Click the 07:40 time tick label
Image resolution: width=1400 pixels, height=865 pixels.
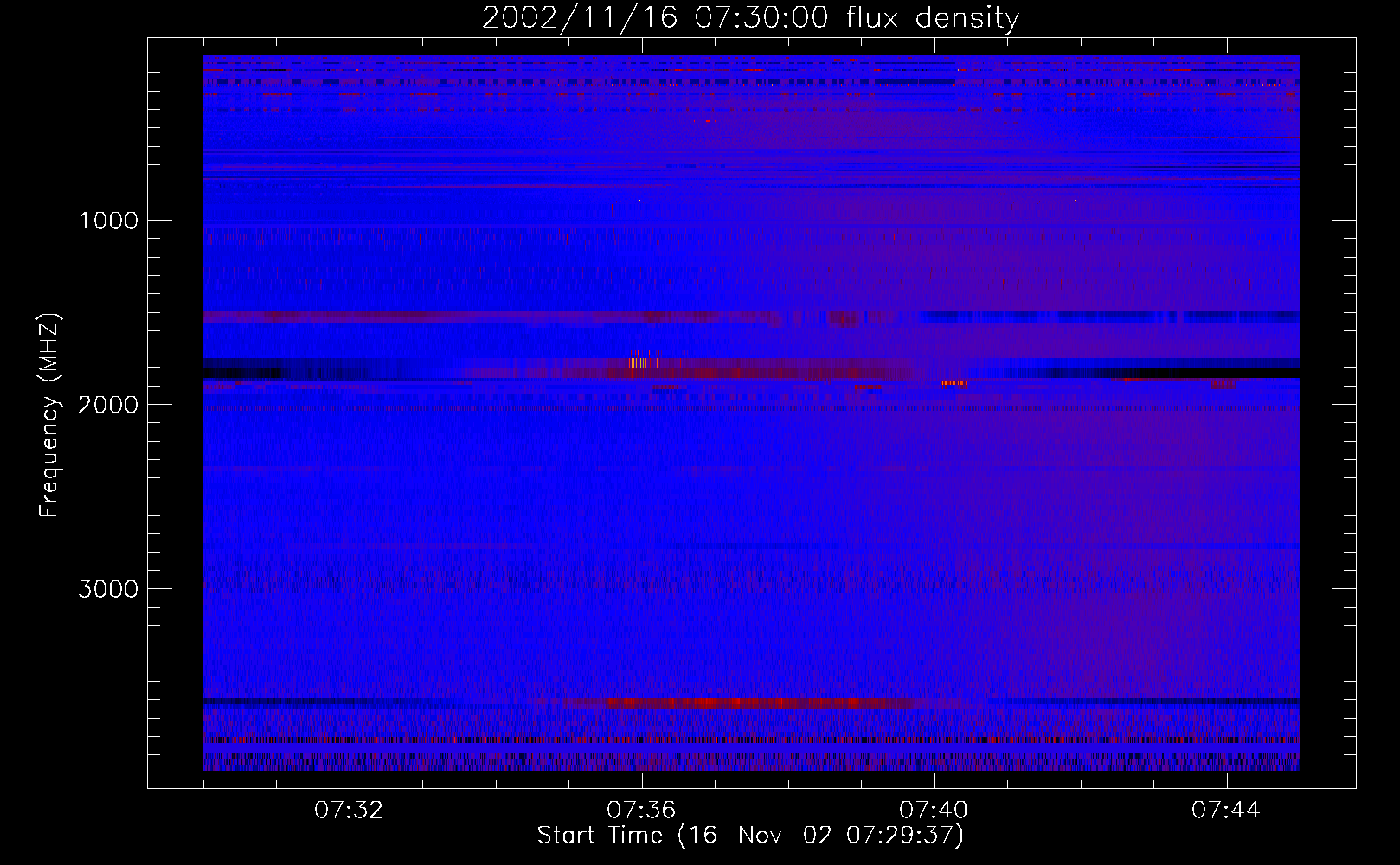pyautogui.click(x=934, y=811)
